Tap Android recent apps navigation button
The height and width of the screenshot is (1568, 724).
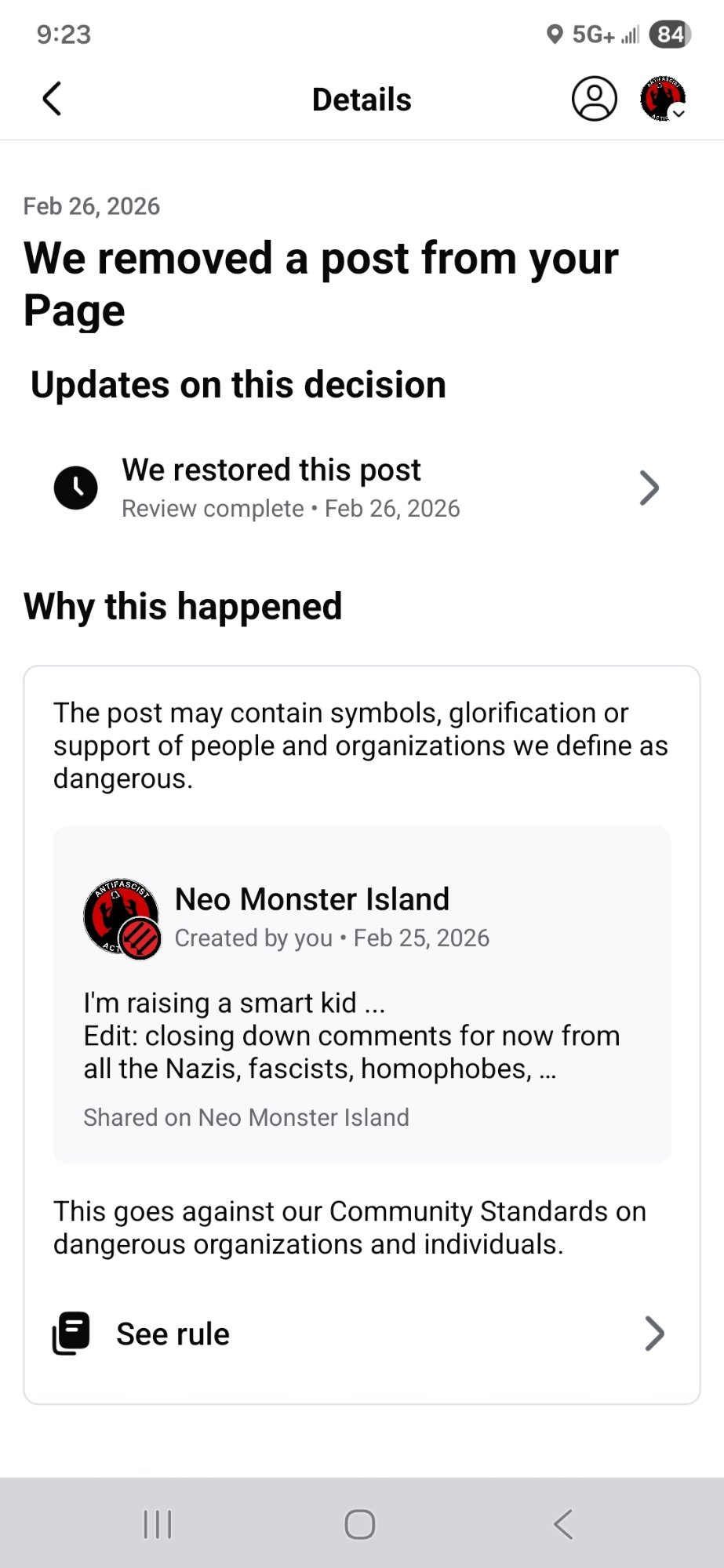click(158, 1524)
